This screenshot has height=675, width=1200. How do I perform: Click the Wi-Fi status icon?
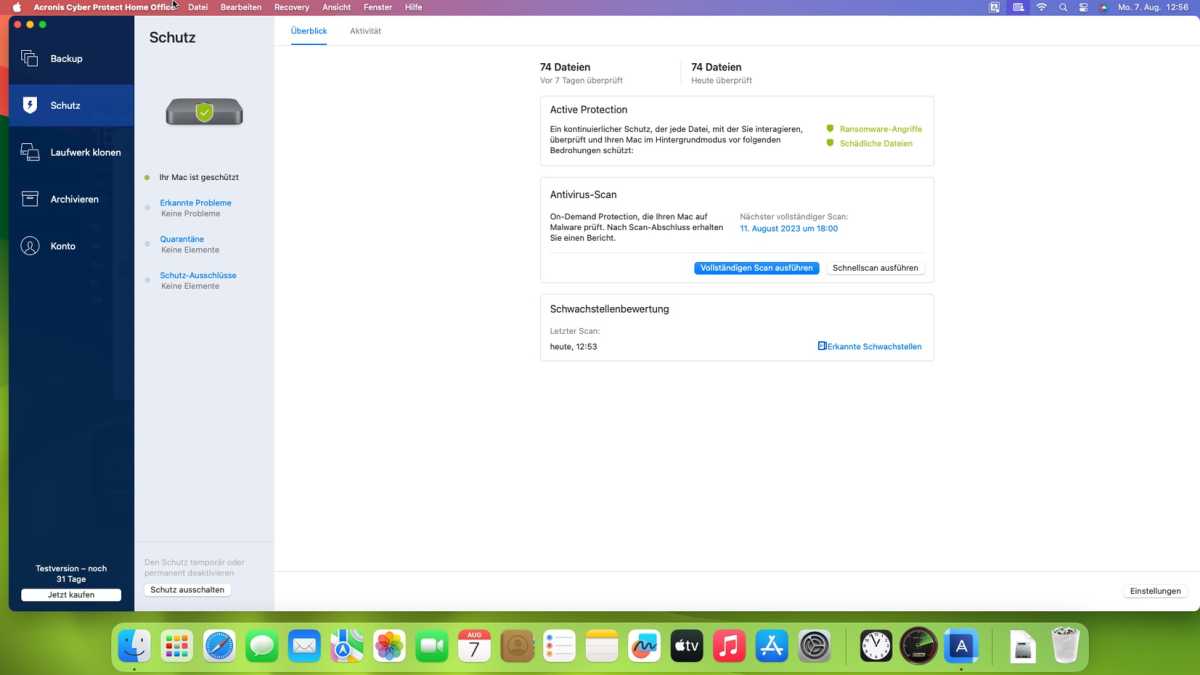pyautogui.click(x=1041, y=7)
